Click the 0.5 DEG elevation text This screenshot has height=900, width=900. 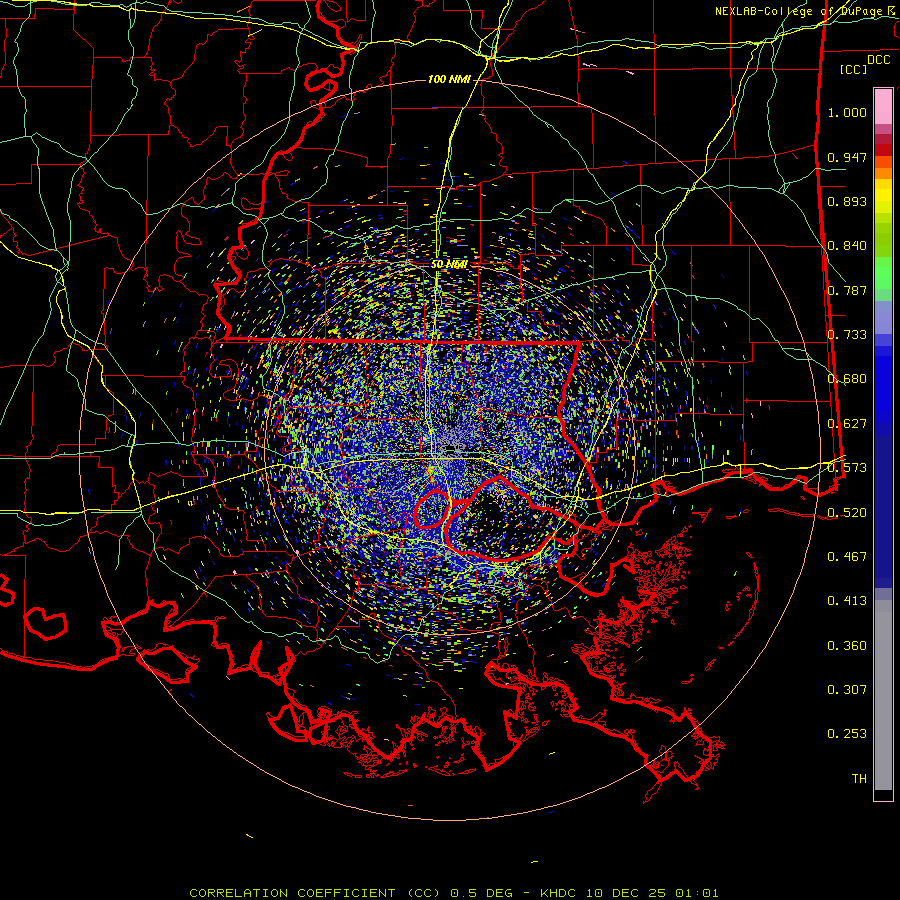tap(481, 893)
